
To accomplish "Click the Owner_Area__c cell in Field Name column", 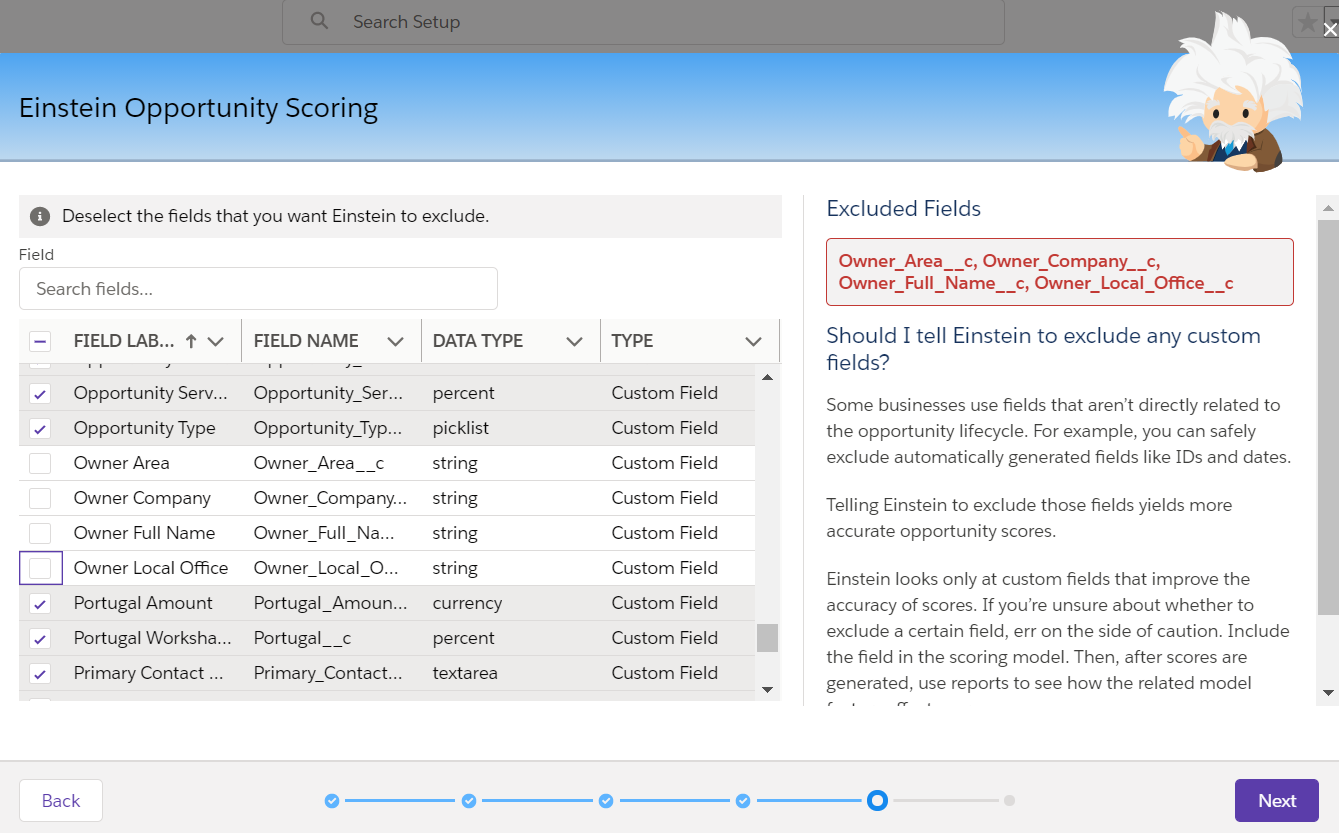I will pyautogui.click(x=319, y=463).
